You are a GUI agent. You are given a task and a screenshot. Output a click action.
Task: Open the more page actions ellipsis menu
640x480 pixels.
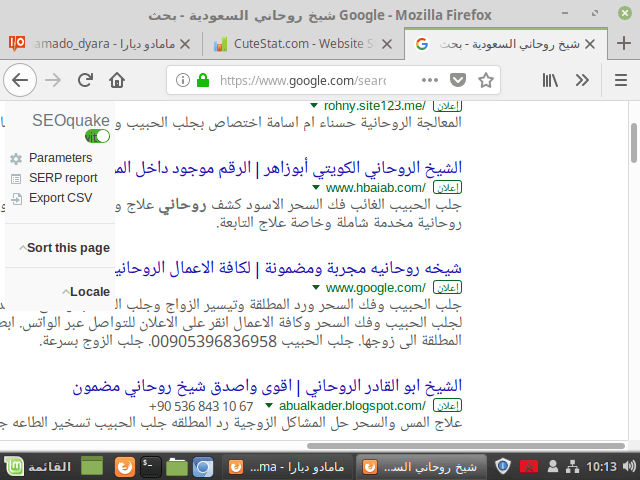point(428,80)
